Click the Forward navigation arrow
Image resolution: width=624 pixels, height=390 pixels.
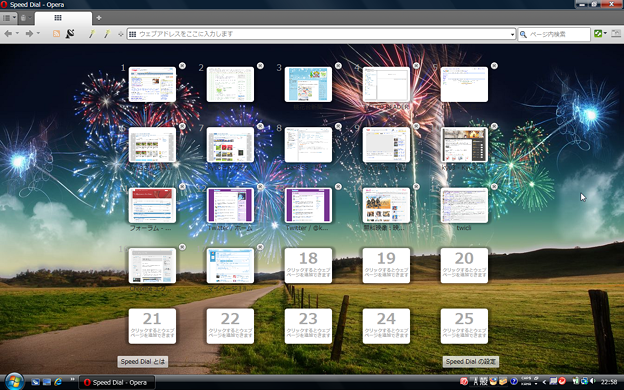(x=29, y=33)
